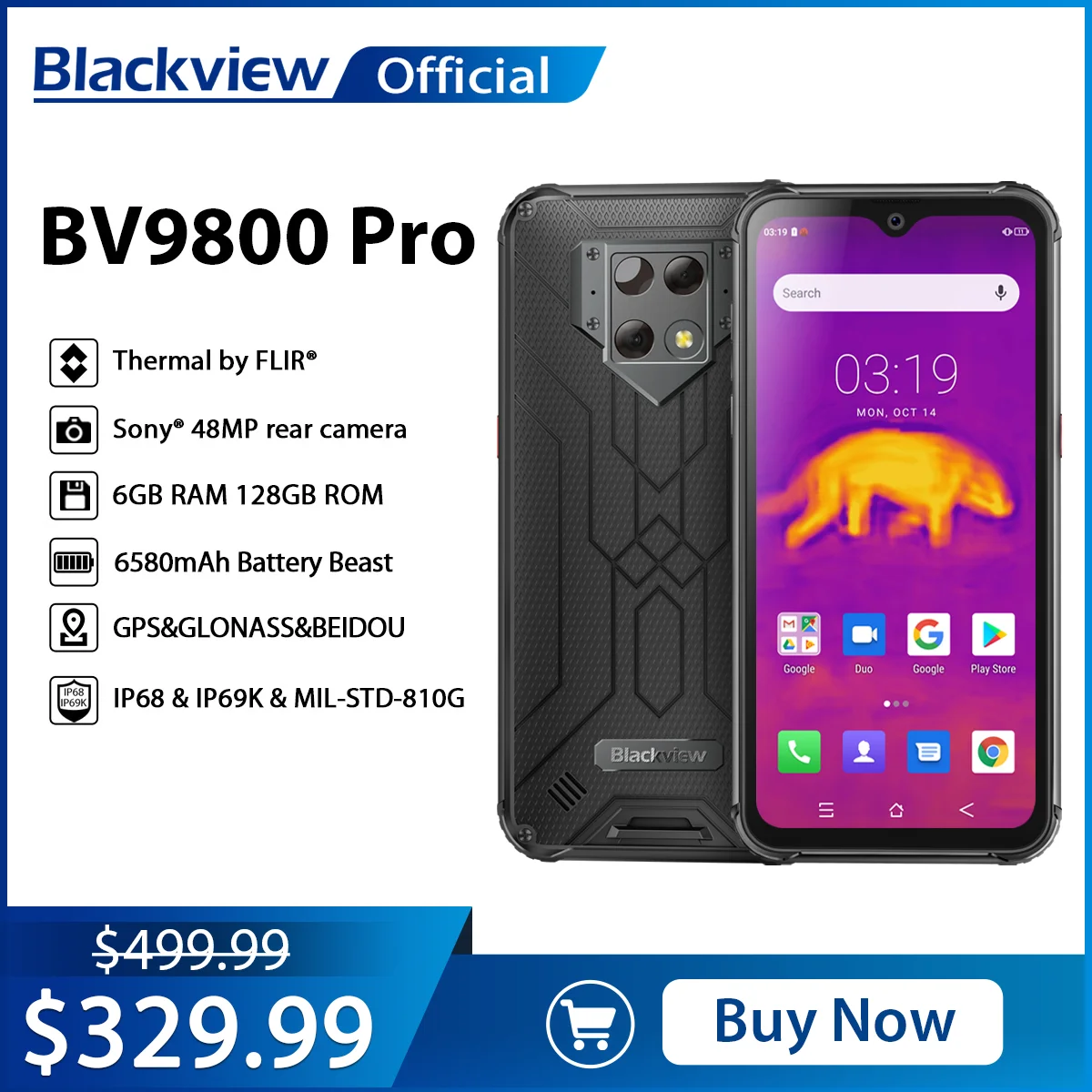The image size is (1092, 1092).
Task: Click the battery icon beside 6580mAh
Action: pyautogui.click(x=74, y=562)
